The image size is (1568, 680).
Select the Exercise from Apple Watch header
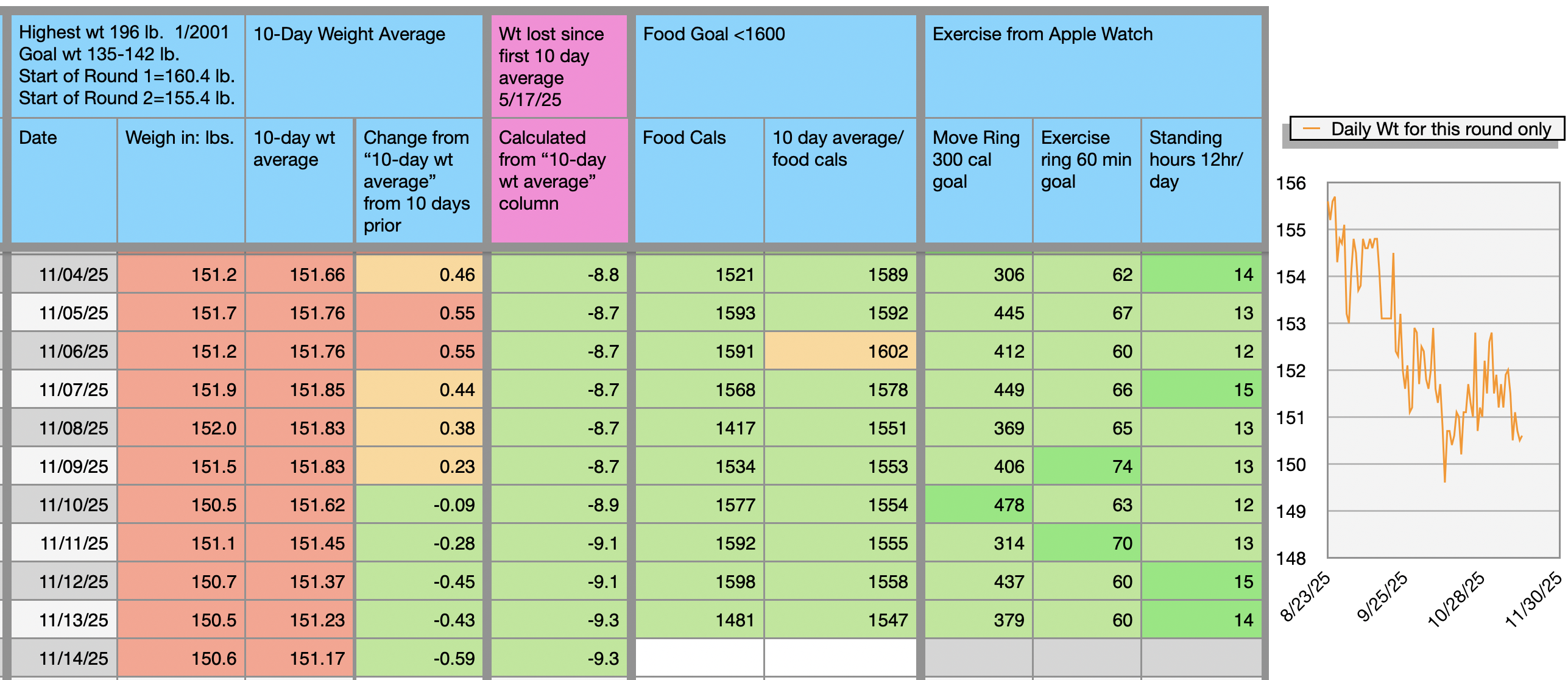[1093, 66]
